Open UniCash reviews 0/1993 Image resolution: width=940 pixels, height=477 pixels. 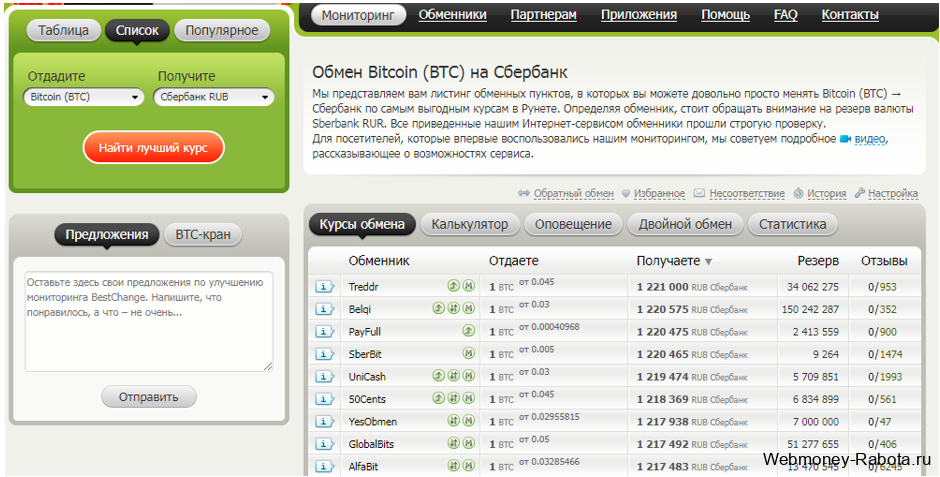pos(885,377)
